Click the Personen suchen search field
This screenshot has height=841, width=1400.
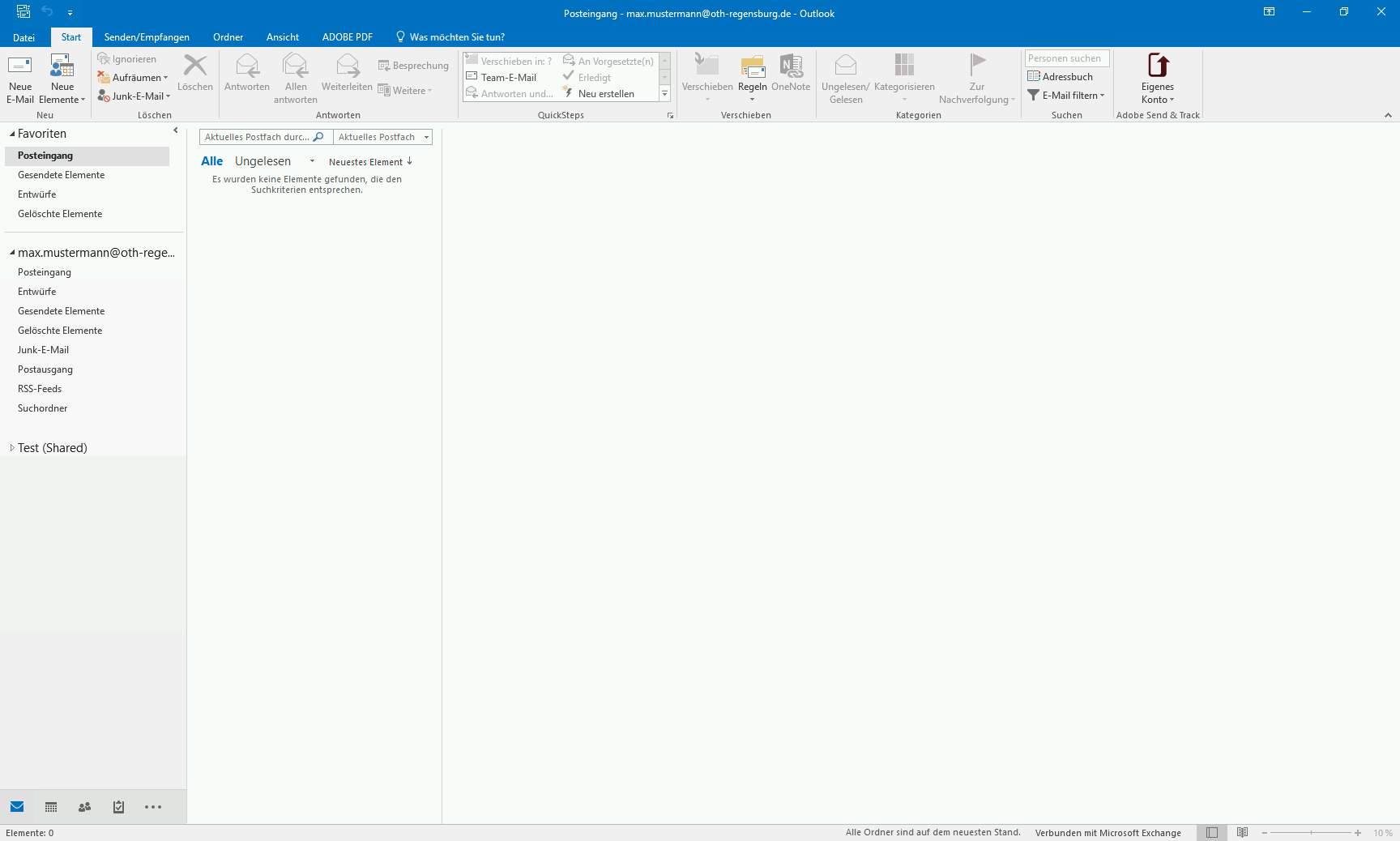point(1066,58)
